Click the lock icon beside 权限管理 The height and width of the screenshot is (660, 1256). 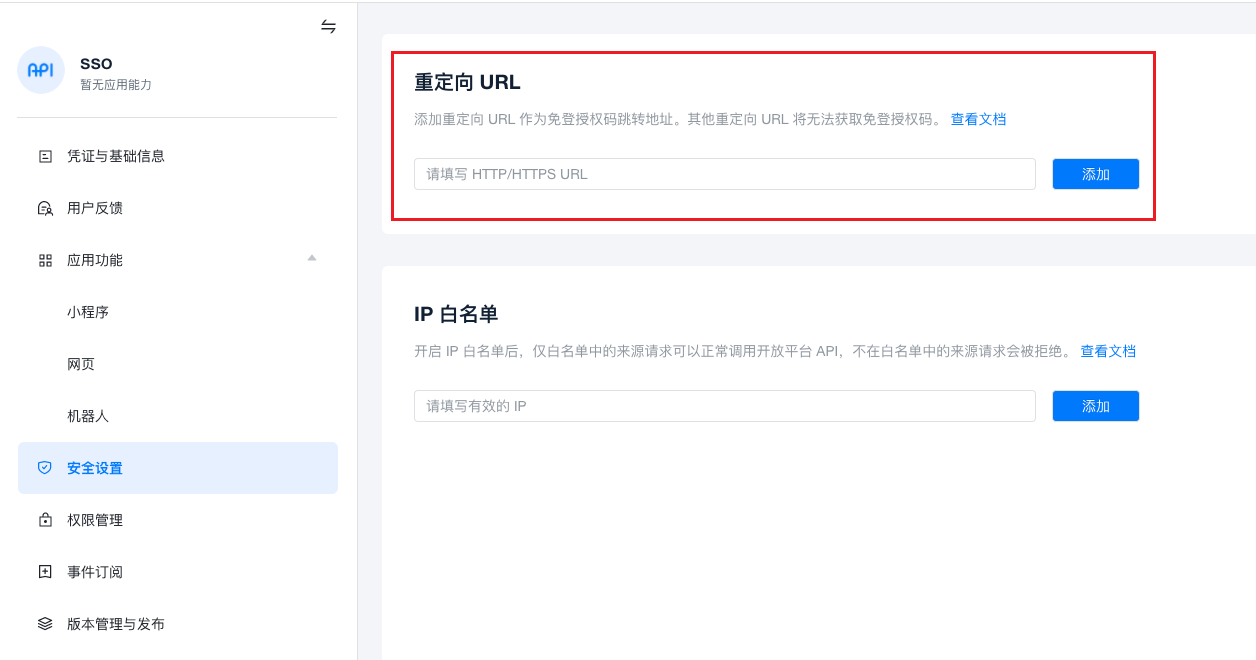45,520
